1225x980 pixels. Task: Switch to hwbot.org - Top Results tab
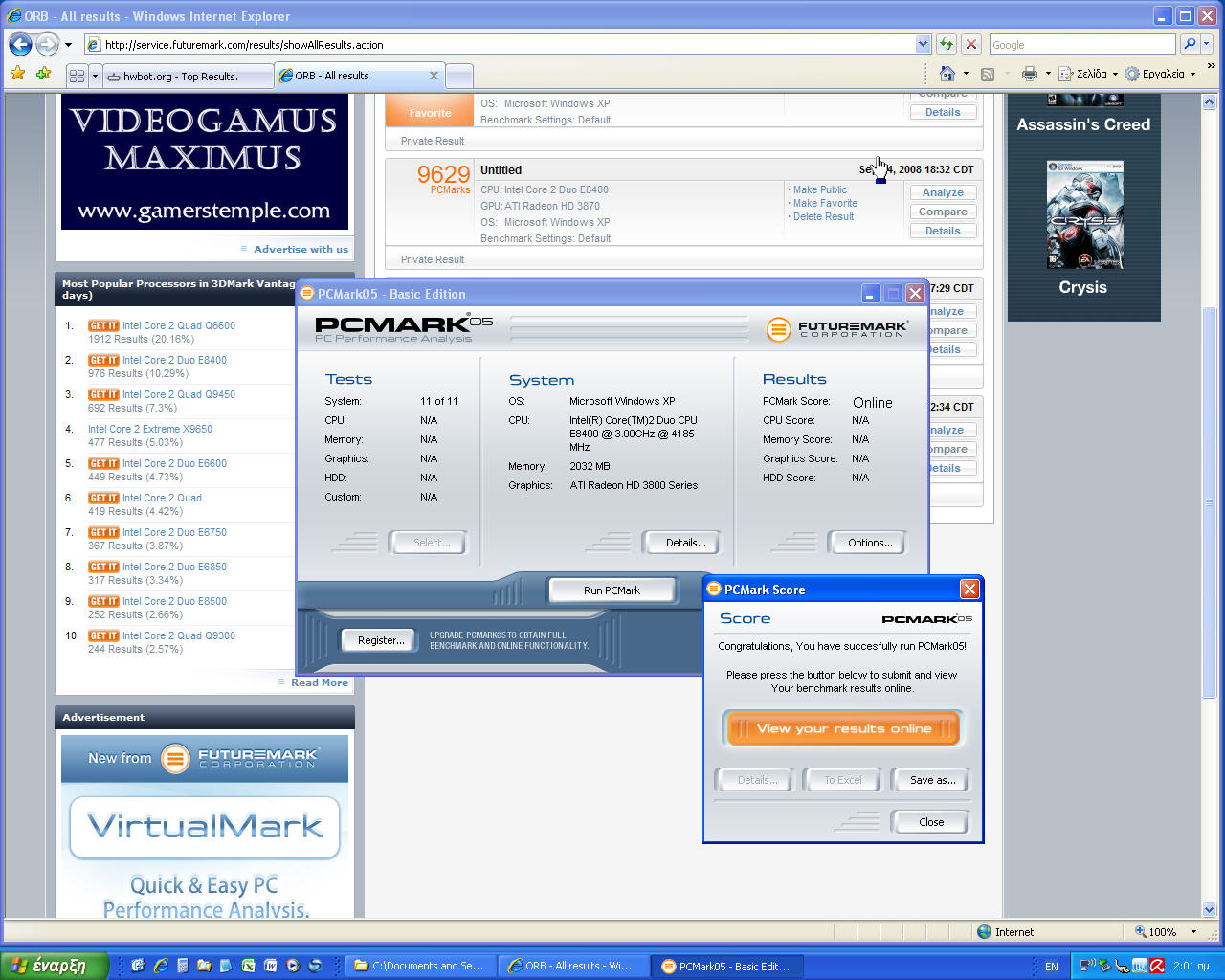point(188,76)
